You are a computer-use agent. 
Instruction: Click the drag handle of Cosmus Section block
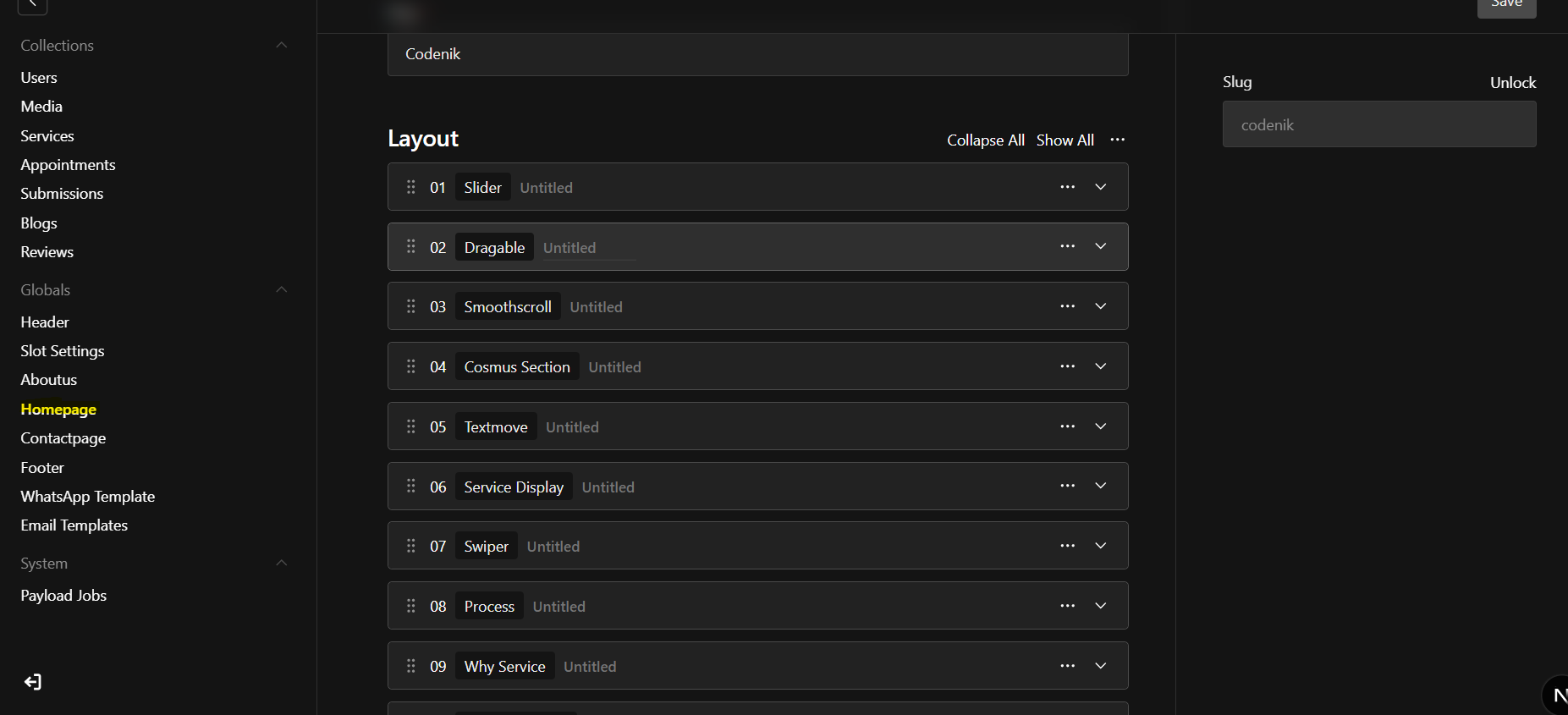pyautogui.click(x=411, y=366)
